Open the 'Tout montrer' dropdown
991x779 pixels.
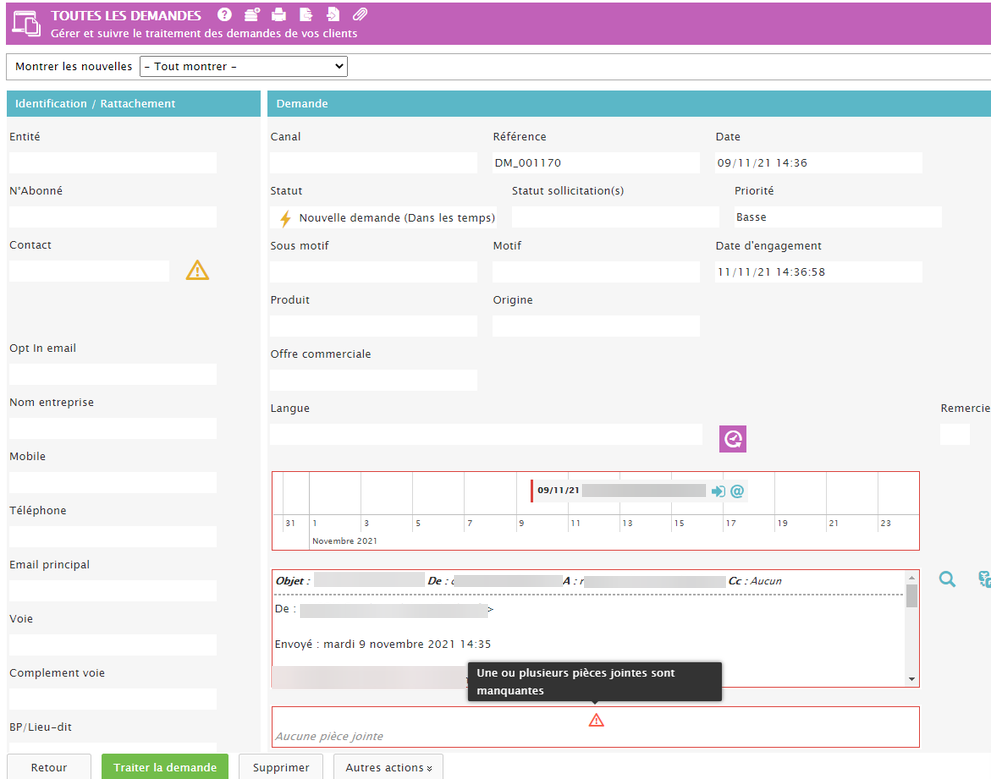click(243, 67)
